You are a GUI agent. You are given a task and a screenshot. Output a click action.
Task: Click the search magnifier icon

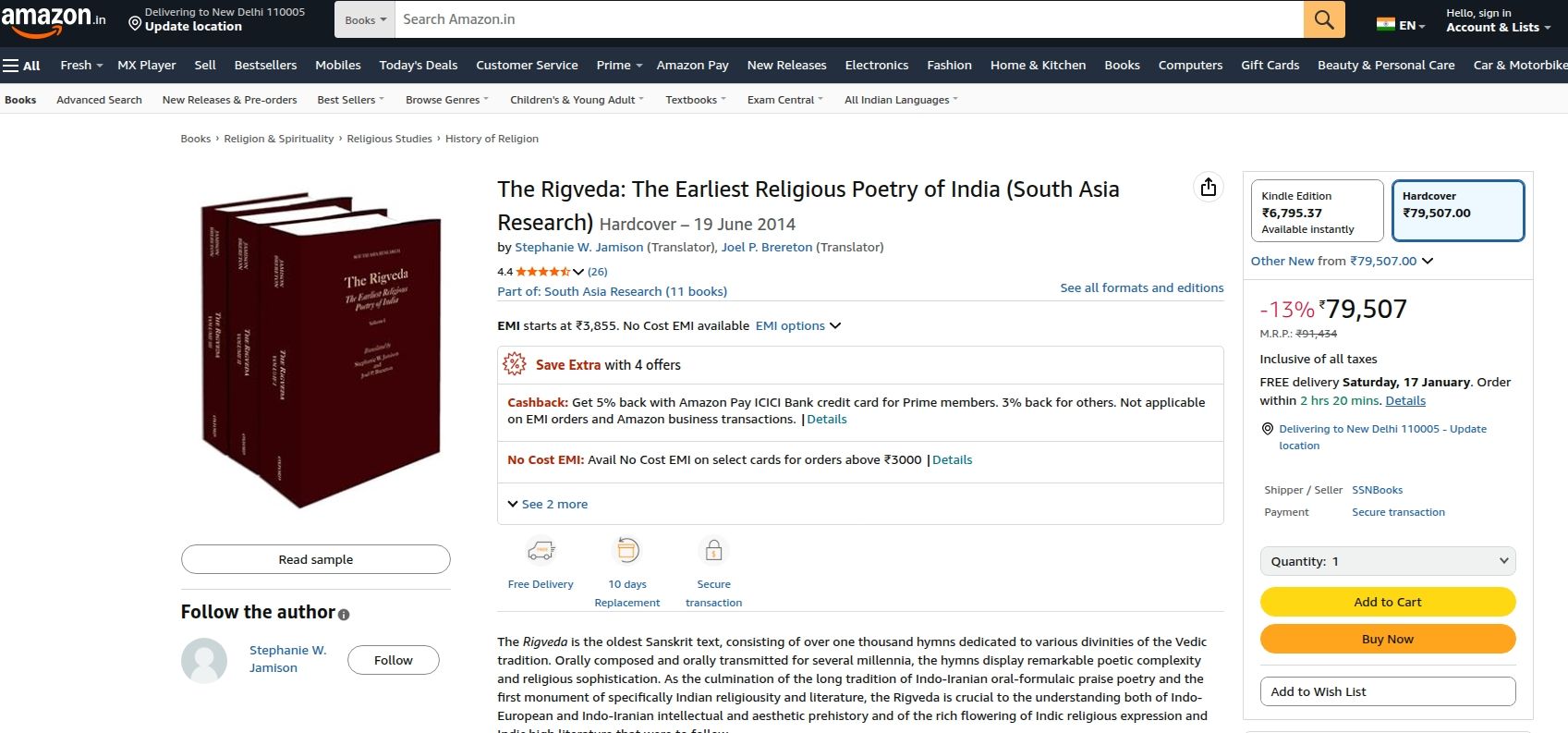pyautogui.click(x=1323, y=19)
